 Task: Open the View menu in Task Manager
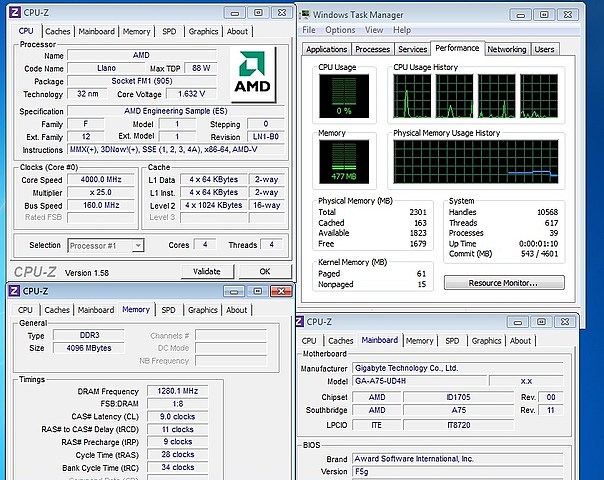(x=374, y=30)
